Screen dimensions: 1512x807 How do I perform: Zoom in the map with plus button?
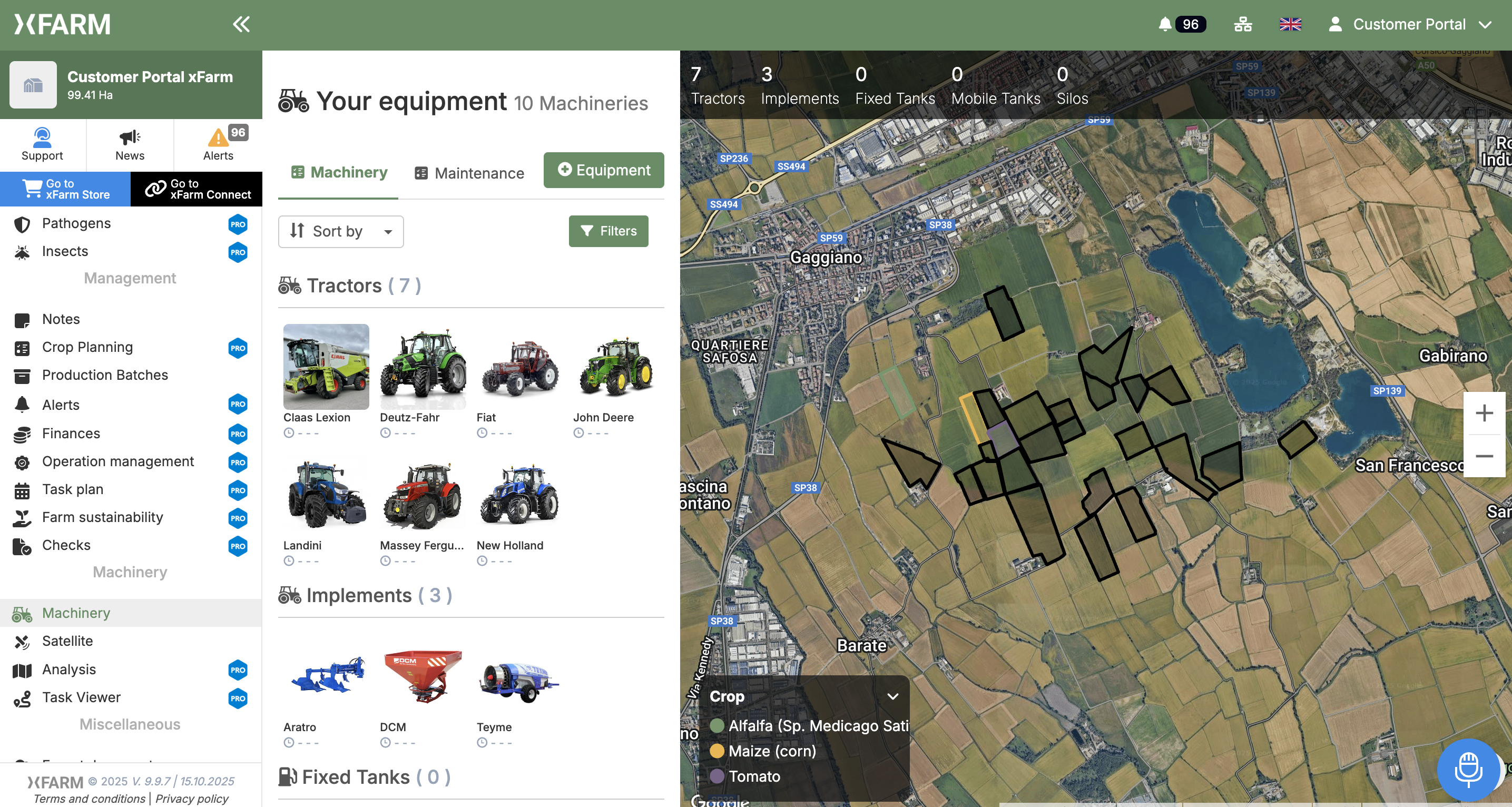[x=1485, y=413]
